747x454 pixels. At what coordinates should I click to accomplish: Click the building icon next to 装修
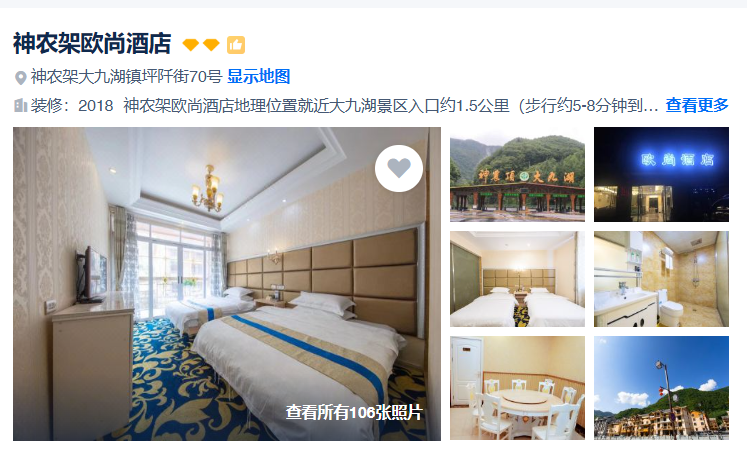[20, 105]
